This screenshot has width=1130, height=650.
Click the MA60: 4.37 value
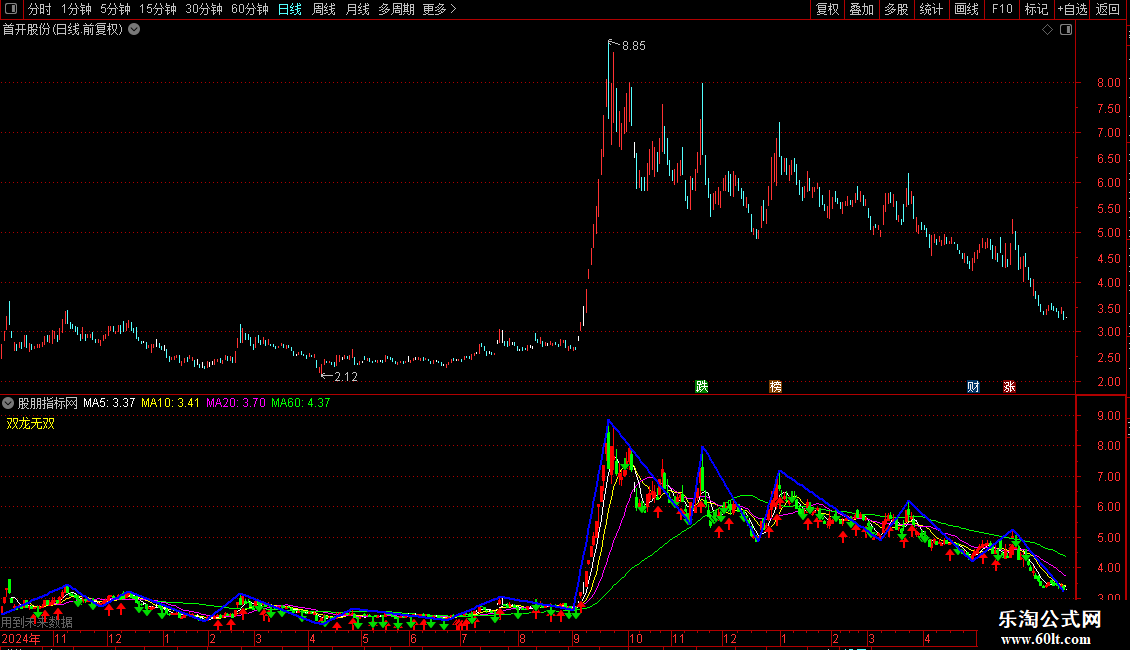(301, 403)
